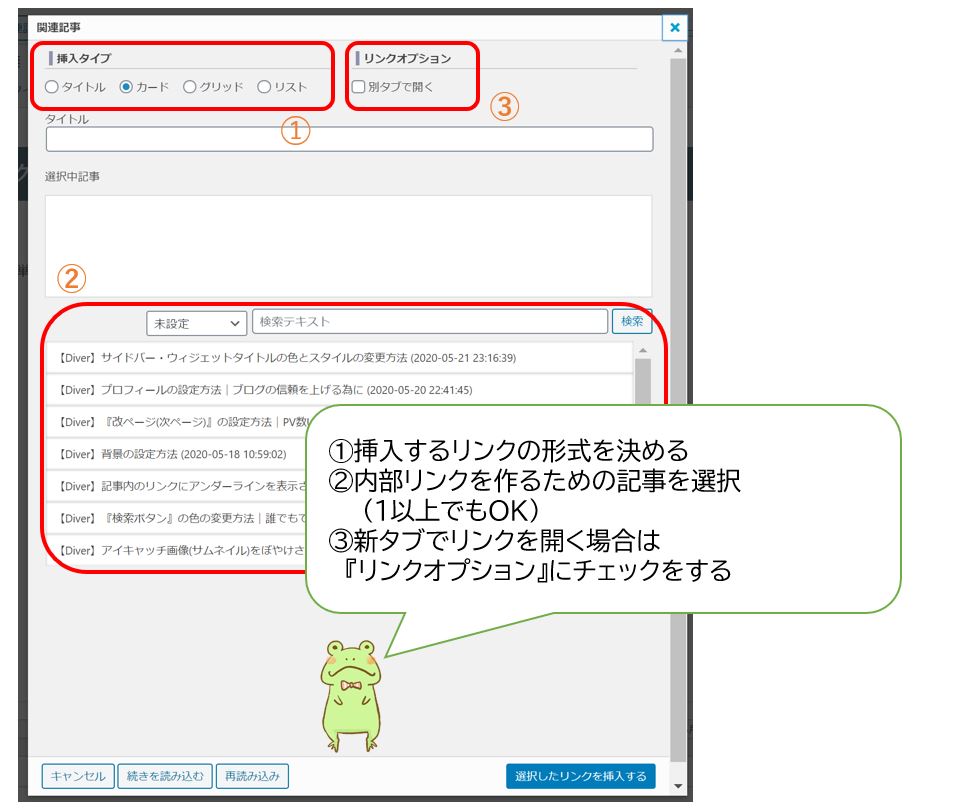Screen dimensions: 962x812
Task: Select the カード insert type radio
Action: tap(126, 87)
